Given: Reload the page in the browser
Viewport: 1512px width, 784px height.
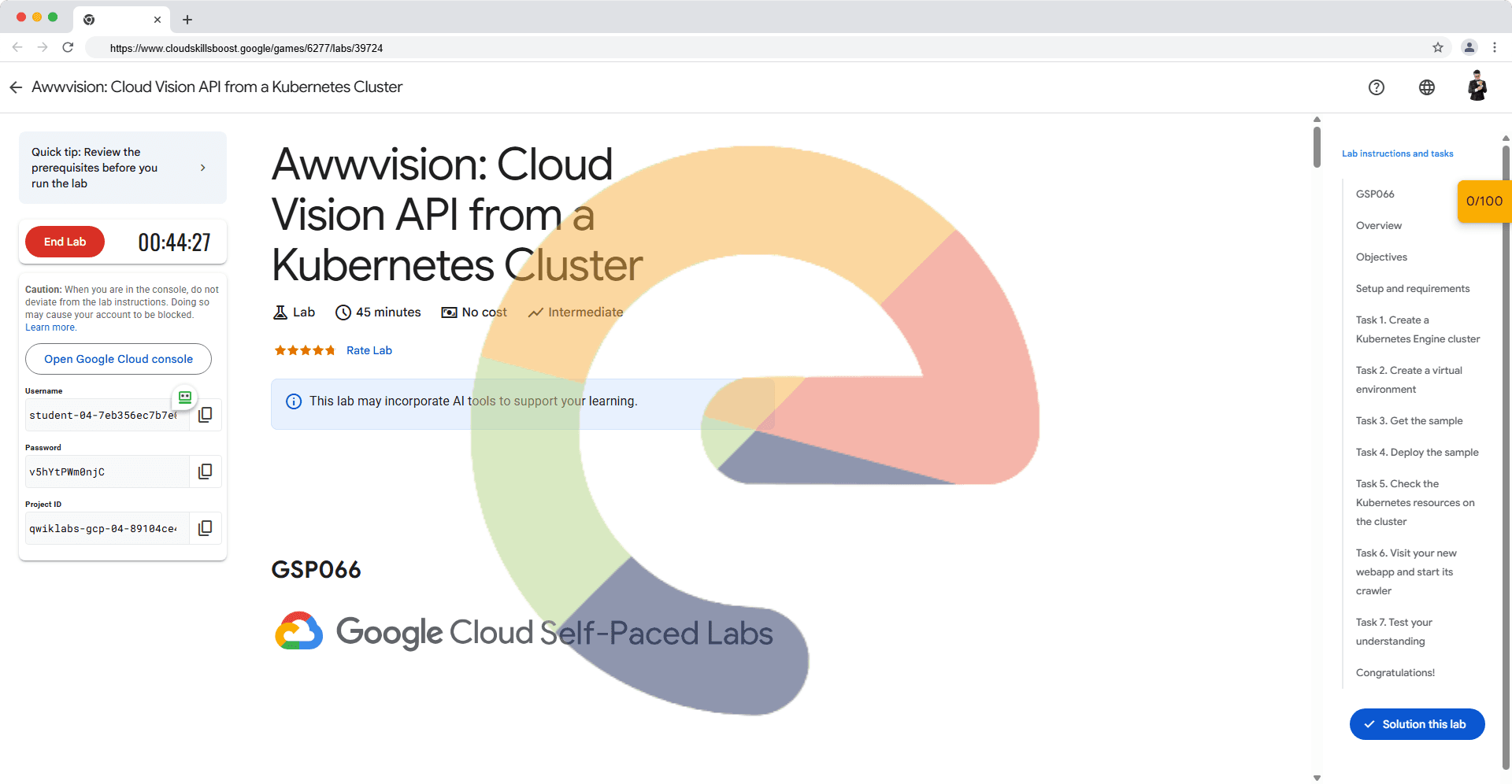Looking at the screenshot, I should point(68,48).
